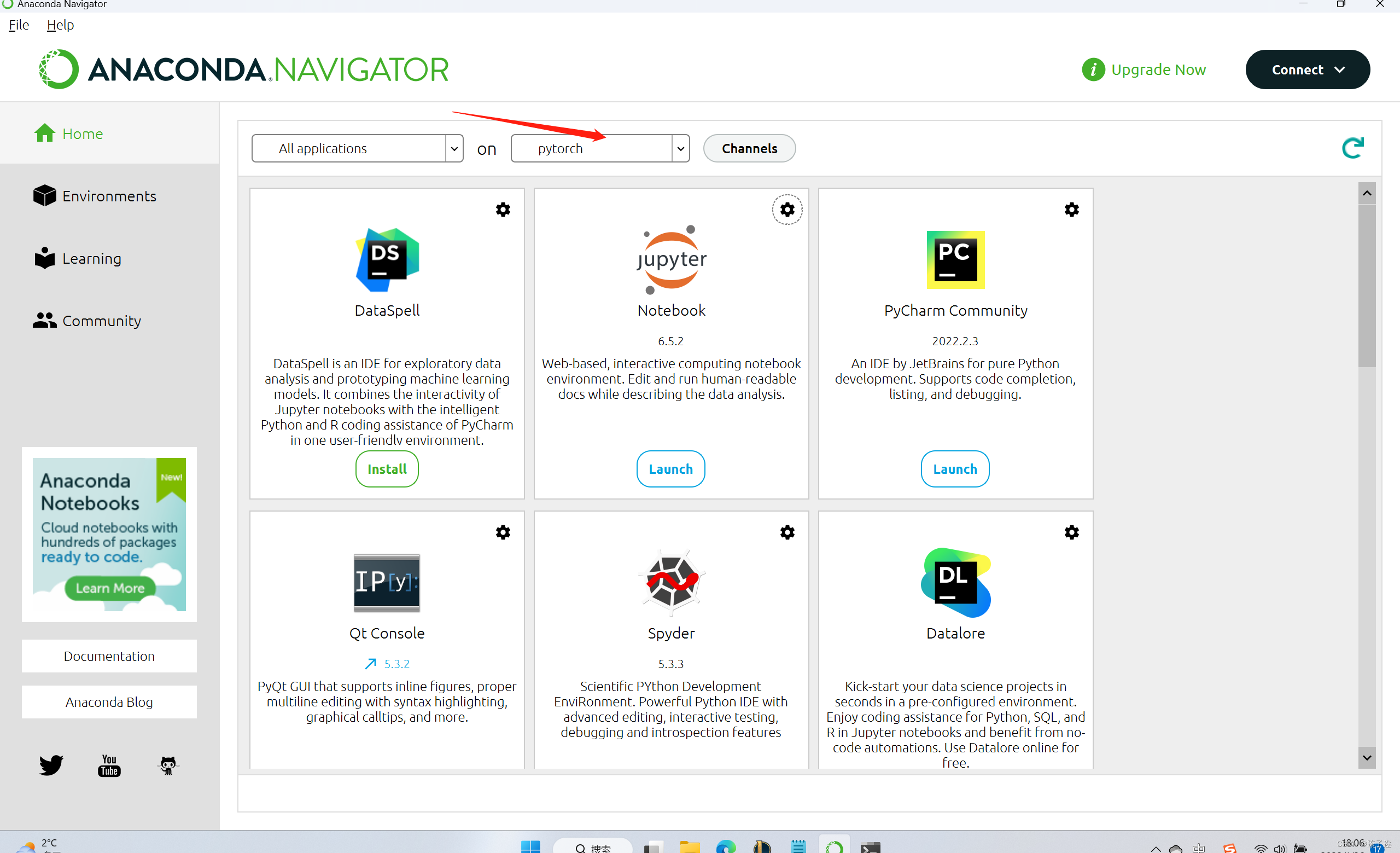Viewport: 1400px width, 853px height.
Task: Open the GitHub octocat icon link
Action: click(167, 765)
